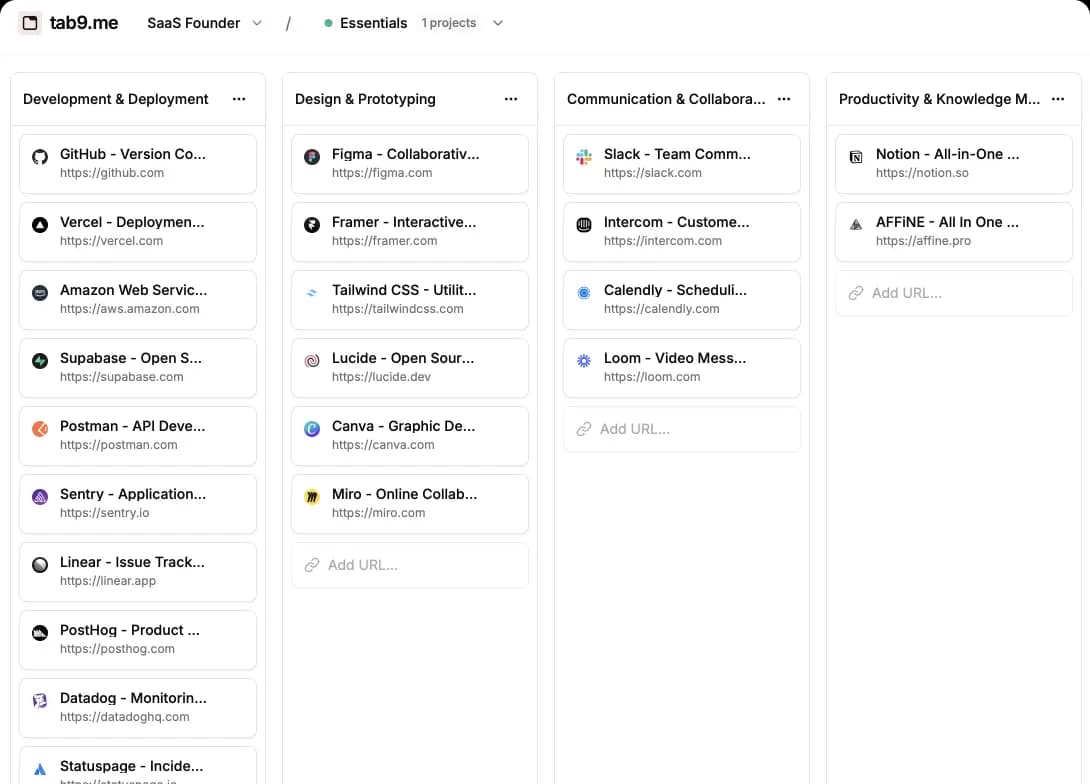Click the Supabase bolt favicon
This screenshot has width=1090, height=784.
pos(40,361)
